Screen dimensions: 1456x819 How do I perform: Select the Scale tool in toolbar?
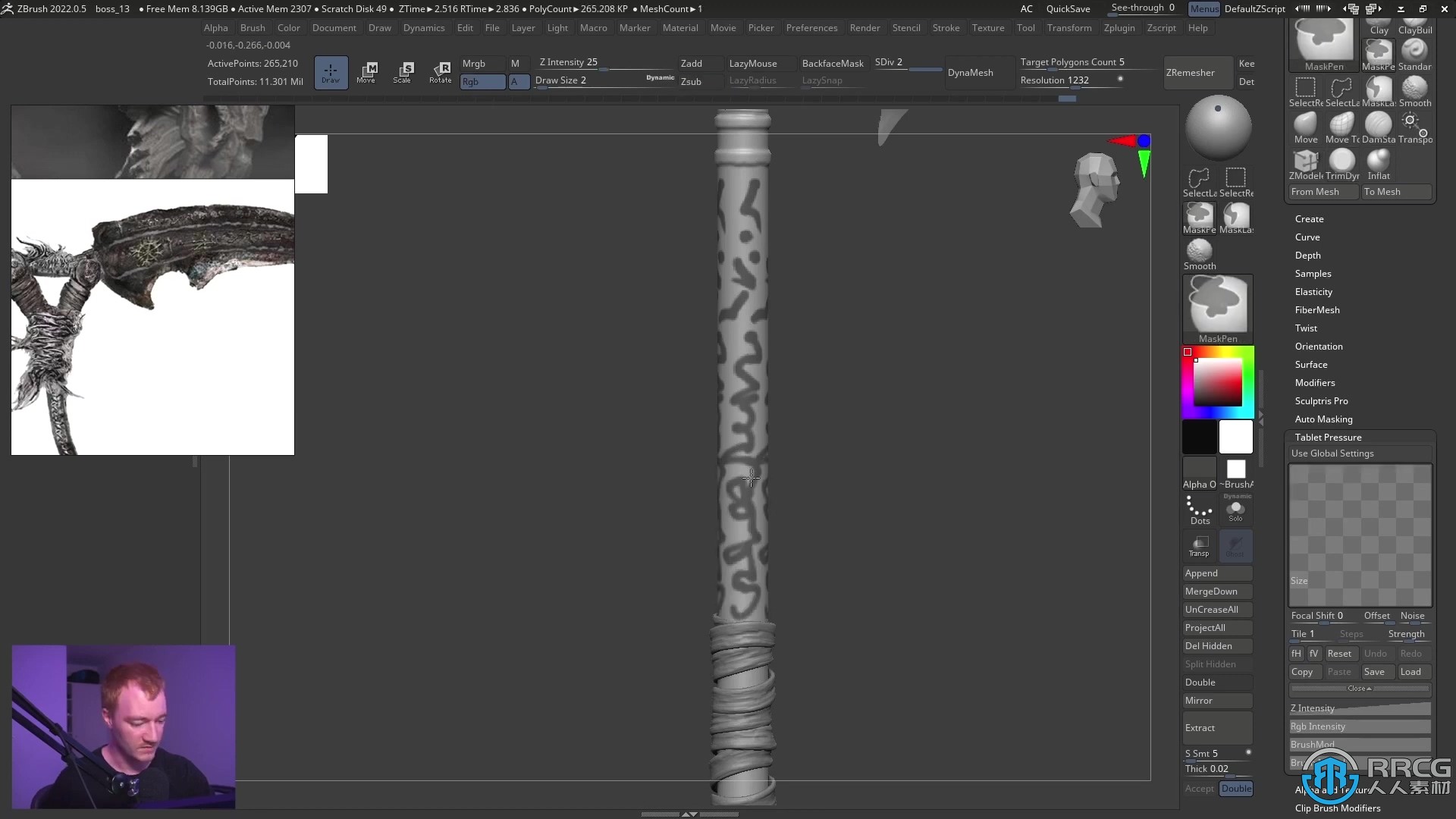click(x=405, y=71)
